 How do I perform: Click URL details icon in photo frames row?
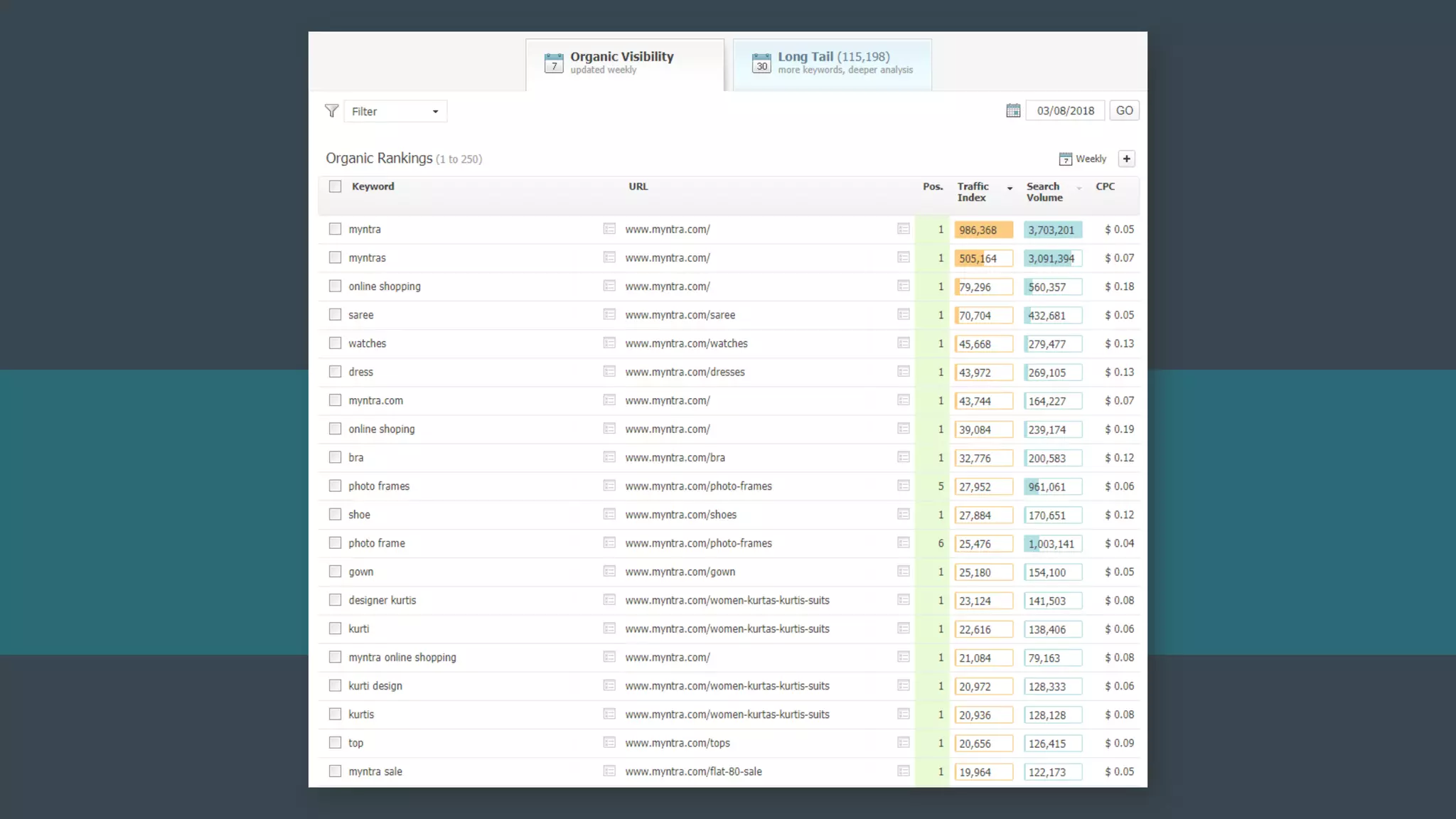click(x=904, y=486)
